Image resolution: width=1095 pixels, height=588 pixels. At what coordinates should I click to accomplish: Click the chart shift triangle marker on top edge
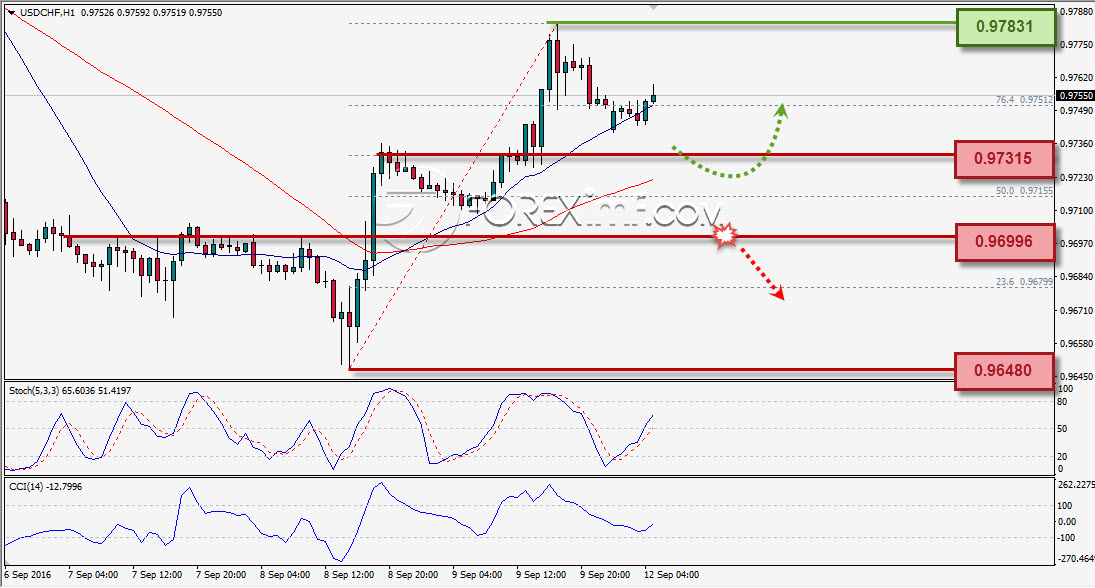click(654, 6)
